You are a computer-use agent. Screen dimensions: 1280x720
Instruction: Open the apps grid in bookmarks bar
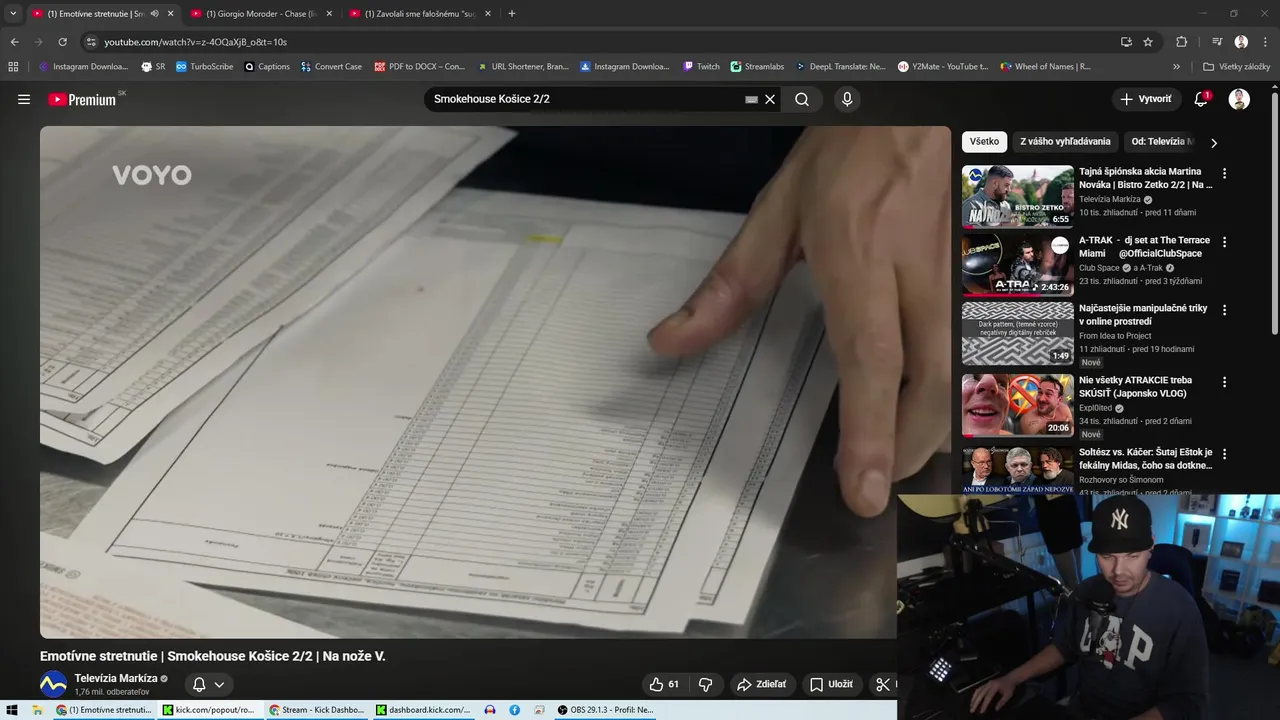(13, 67)
